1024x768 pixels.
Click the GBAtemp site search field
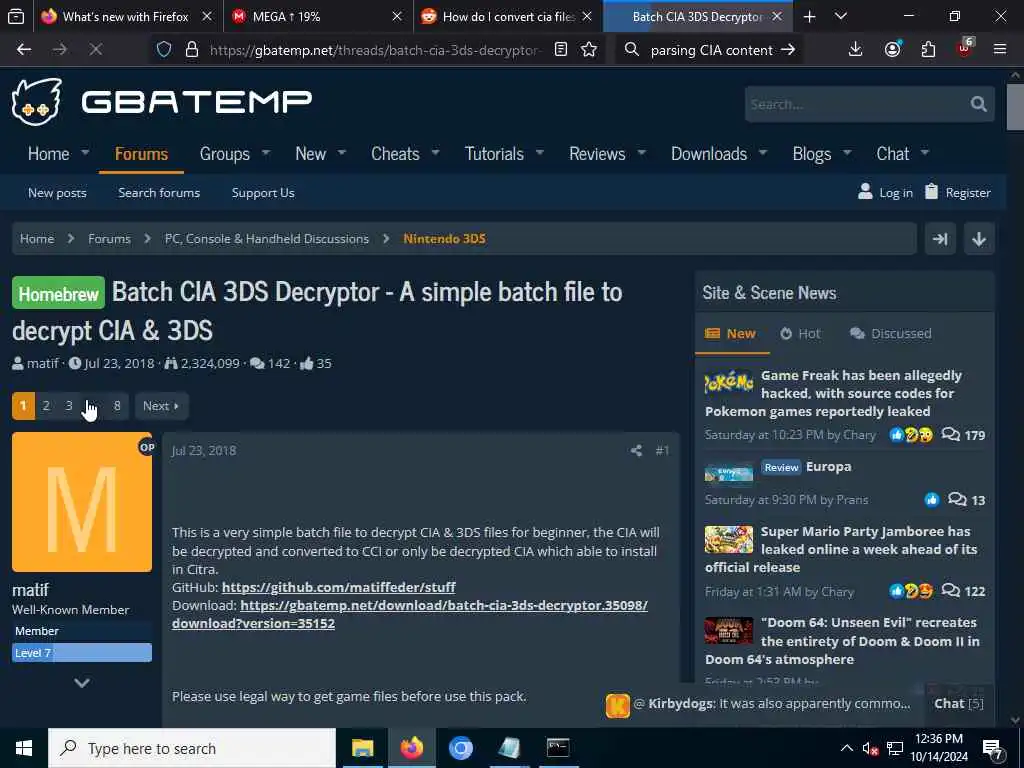pyautogui.click(x=856, y=104)
